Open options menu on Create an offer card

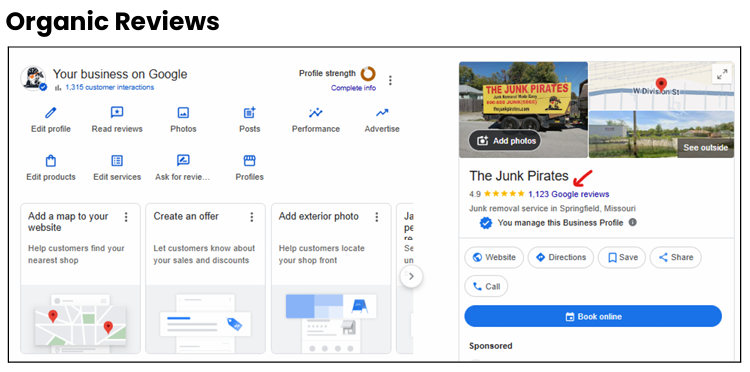point(252,217)
